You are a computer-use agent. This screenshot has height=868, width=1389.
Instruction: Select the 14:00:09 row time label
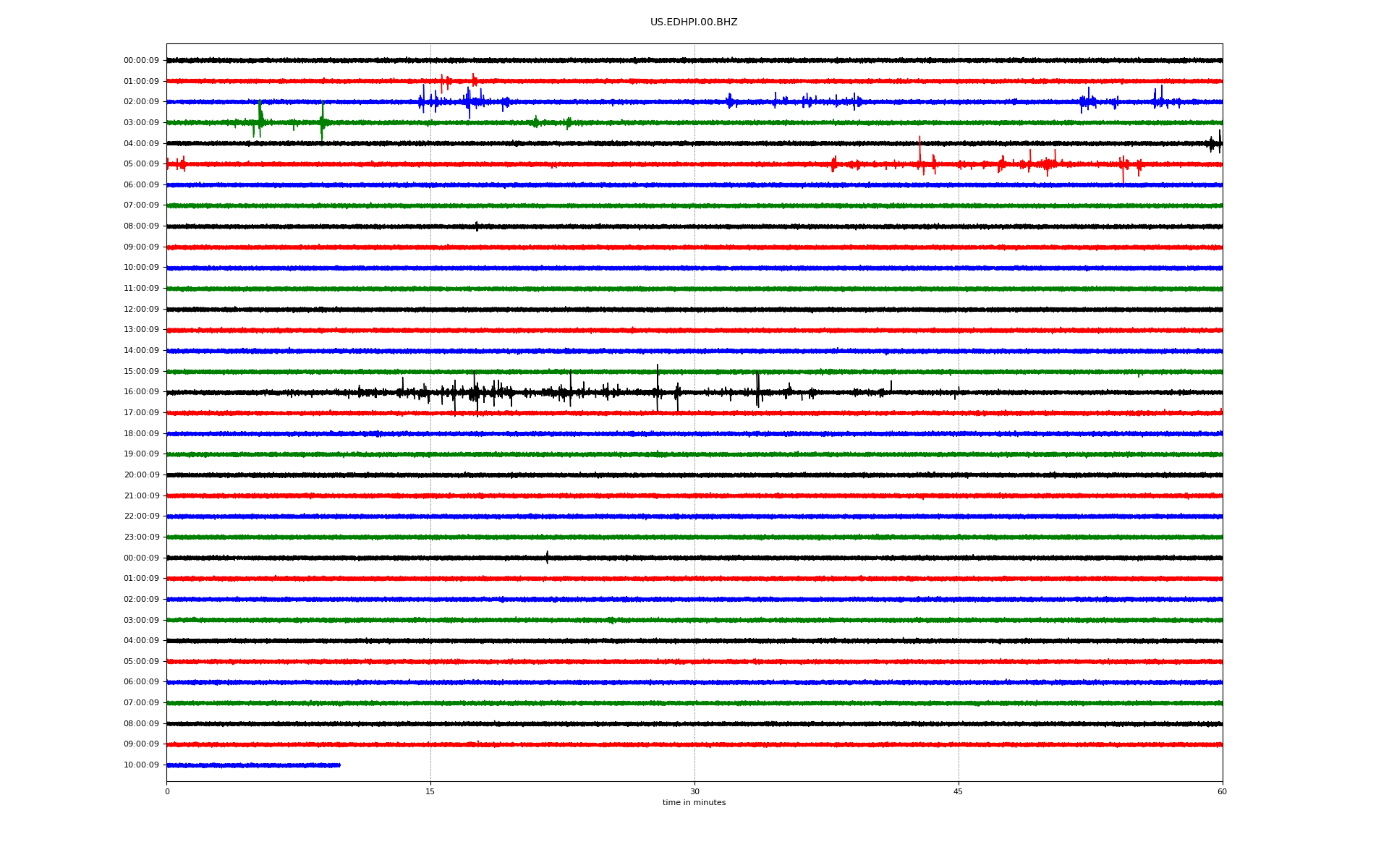pos(141,351)
